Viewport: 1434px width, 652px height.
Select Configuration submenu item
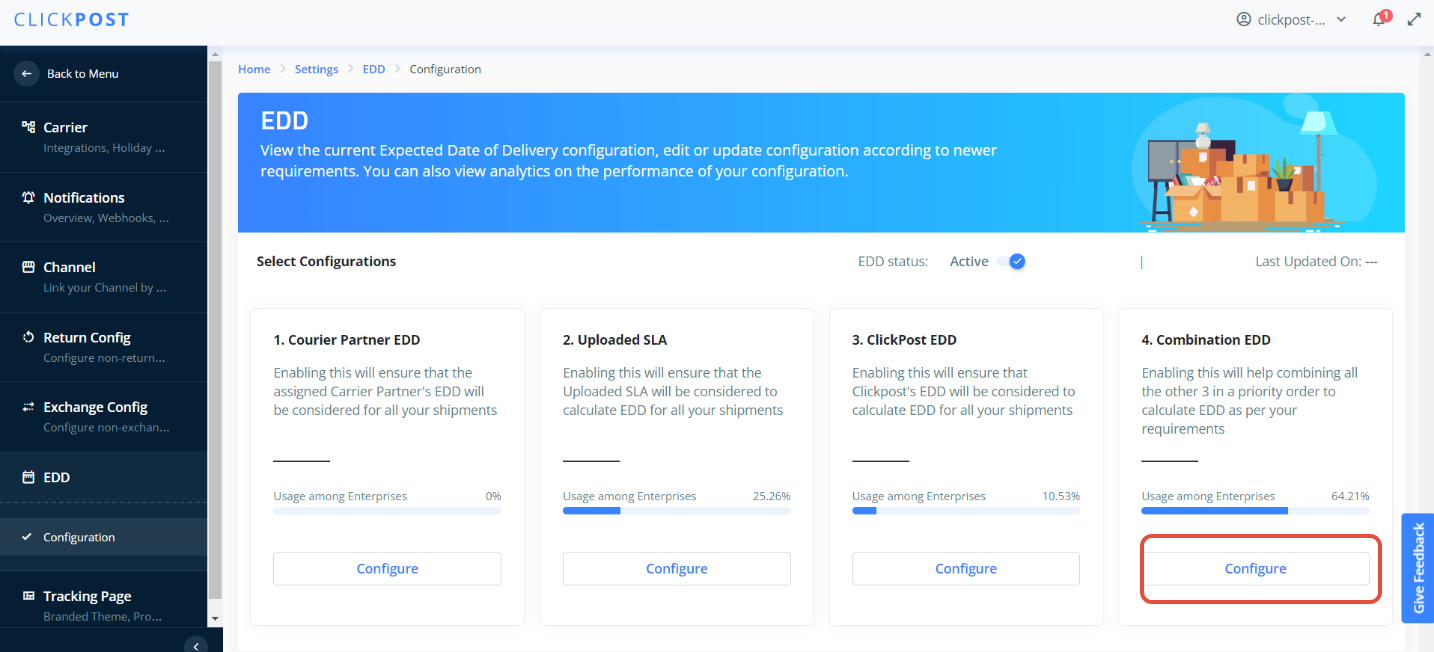click(x=104, y=537)
